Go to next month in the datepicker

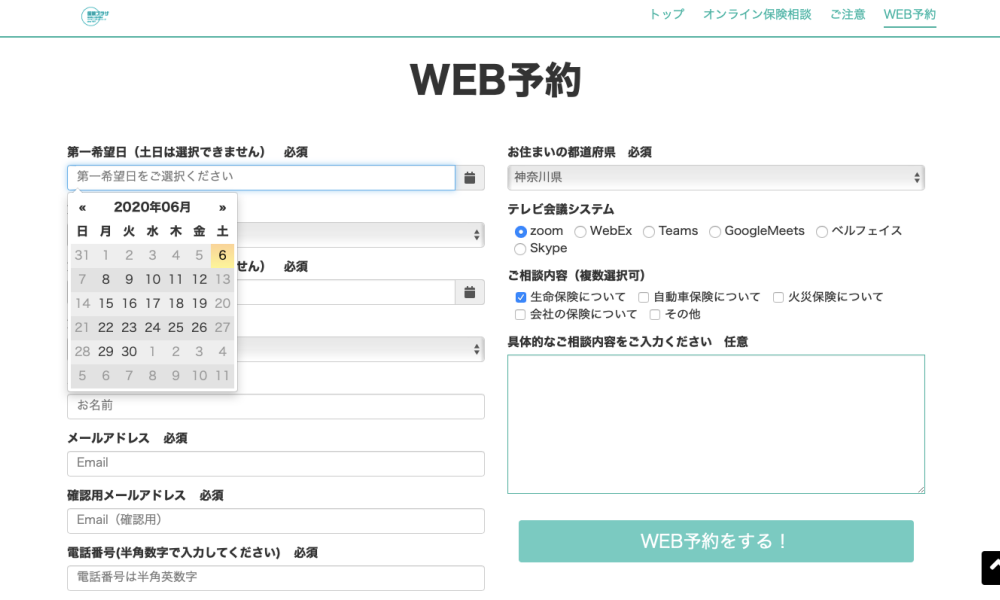click(x=222, y=207)
